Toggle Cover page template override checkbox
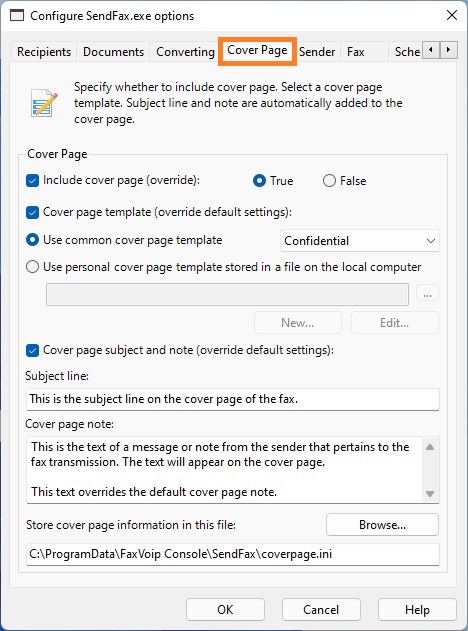 tap(32, 212)
